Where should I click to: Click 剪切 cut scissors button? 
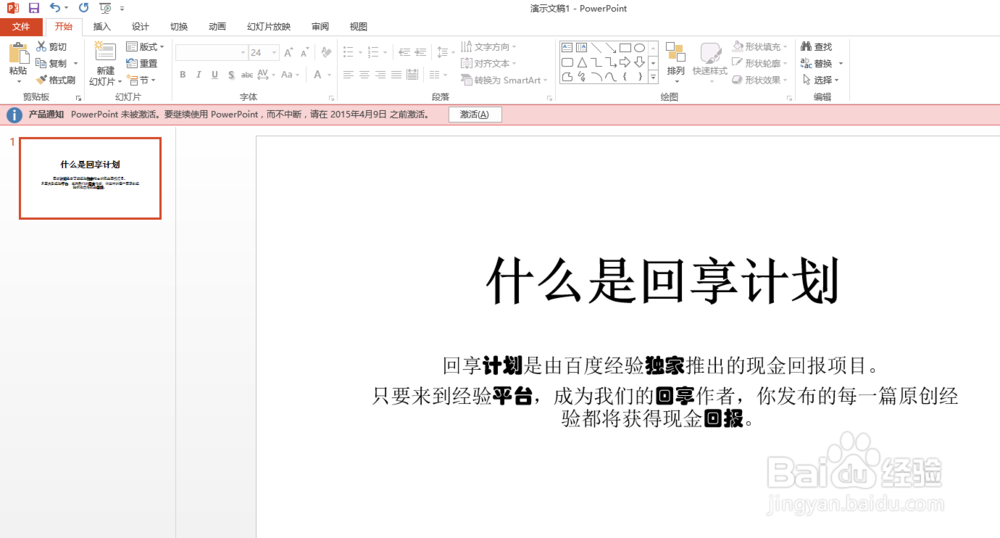click(x=52, y=47)
